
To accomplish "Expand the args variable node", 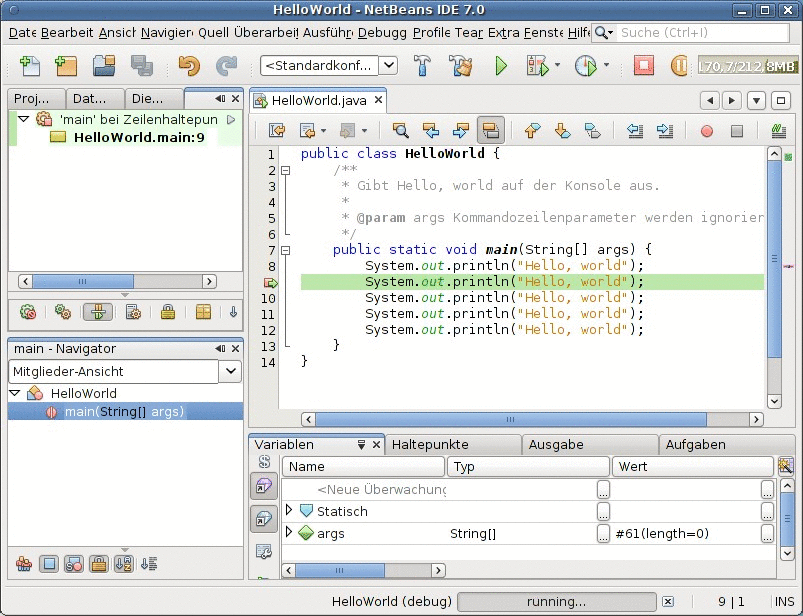I will tap(289, 532).
